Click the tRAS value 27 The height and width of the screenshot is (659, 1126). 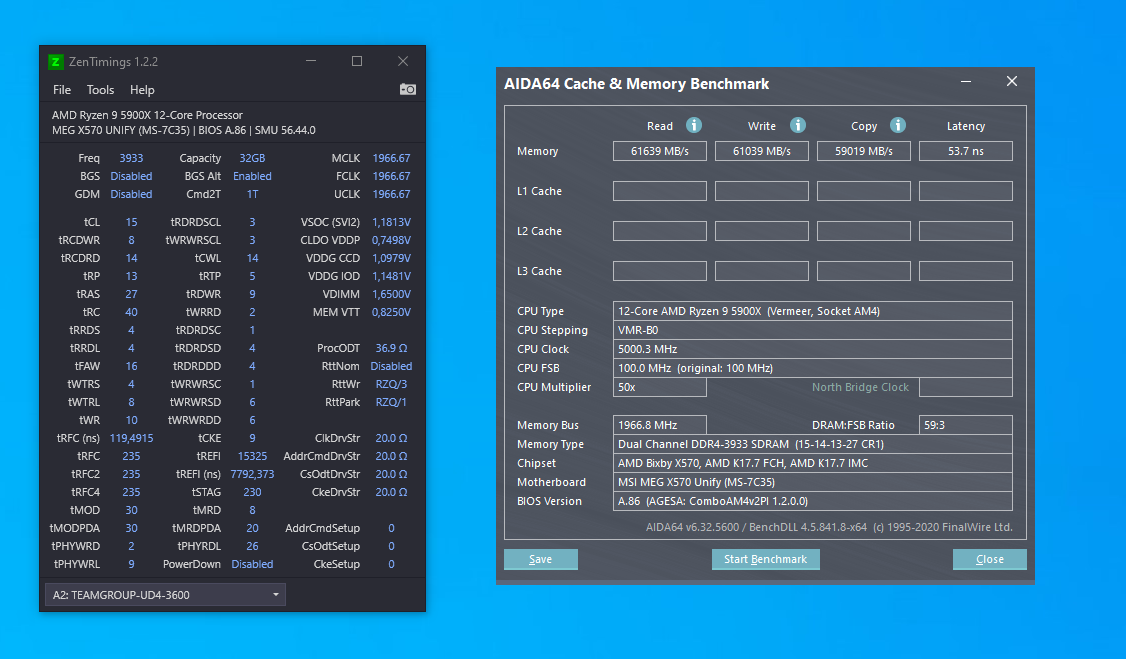coord(131,294)
